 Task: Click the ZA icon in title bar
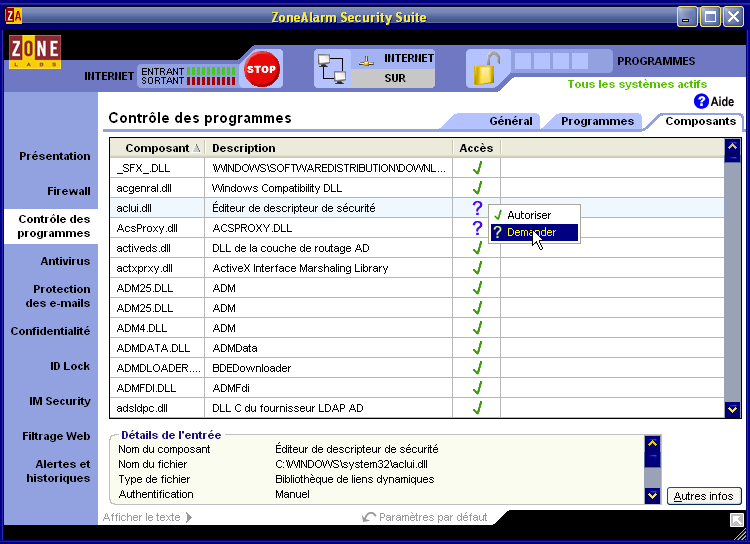click(x=13, y=16)
